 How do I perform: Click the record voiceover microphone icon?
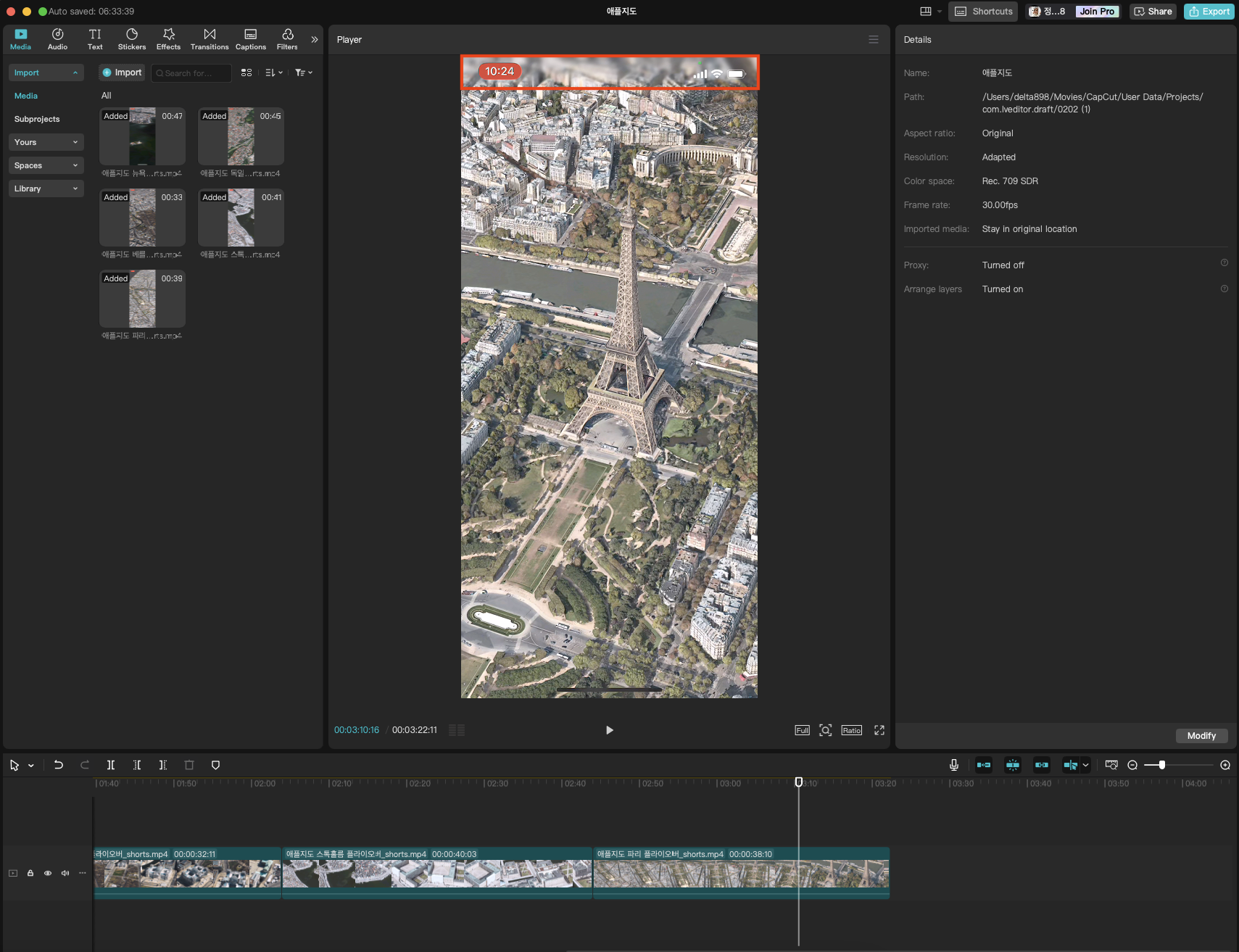point(954,765)
